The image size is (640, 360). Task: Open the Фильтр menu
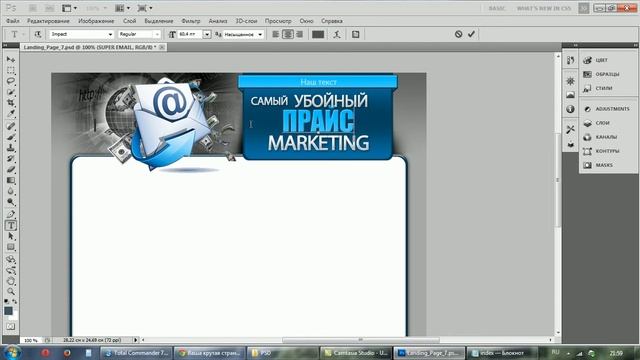(191, 21)
